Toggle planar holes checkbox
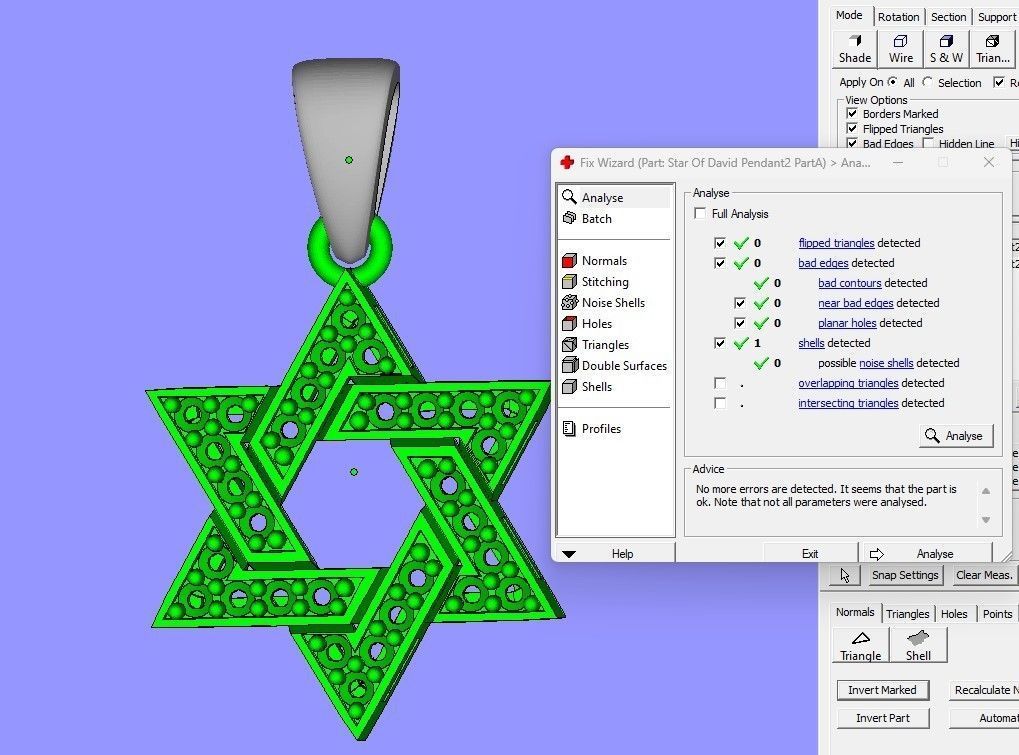This screenshot has width=1019, height=755. (740, 323)
